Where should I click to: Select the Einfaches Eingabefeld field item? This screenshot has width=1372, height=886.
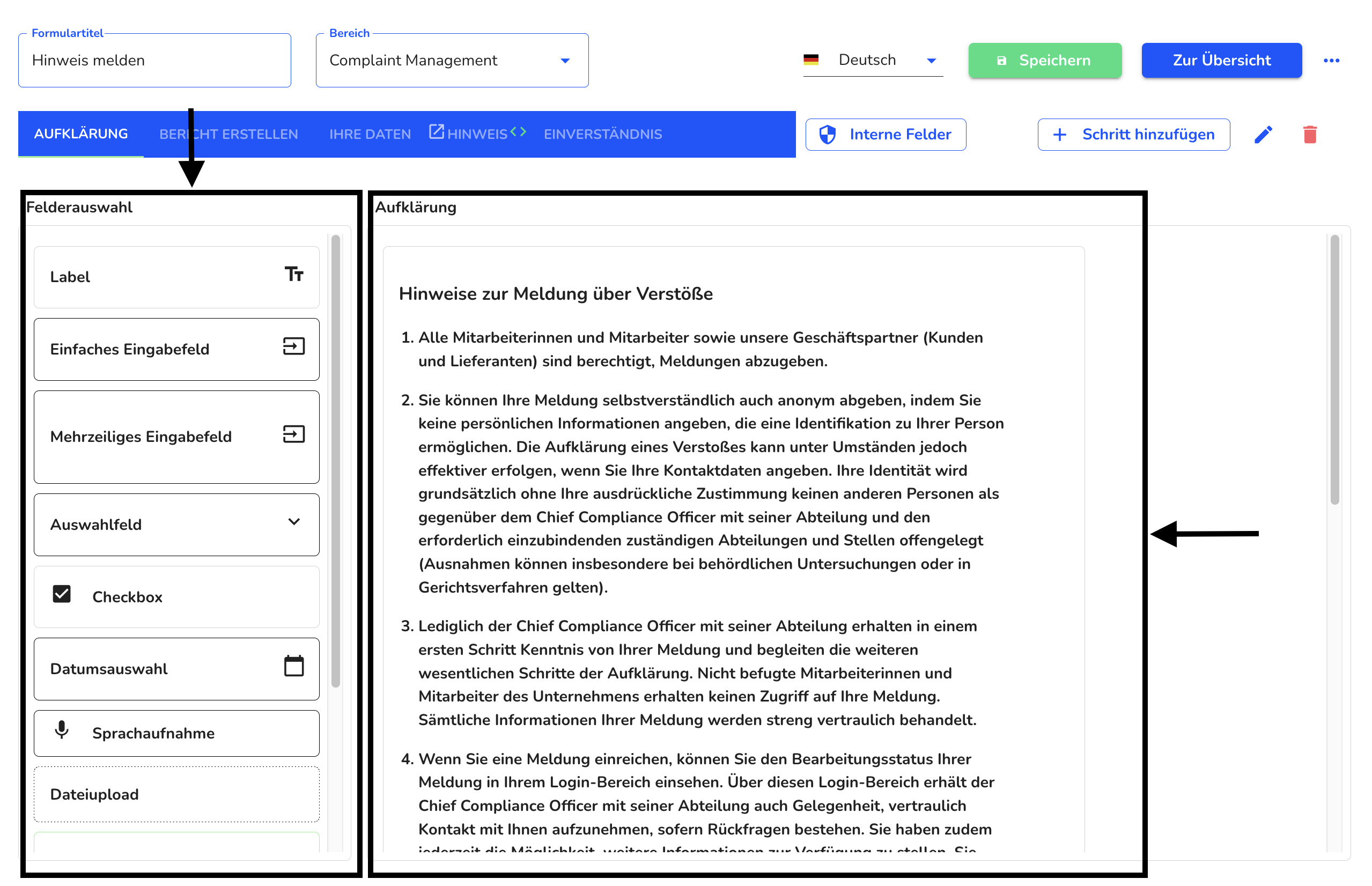[176, 349]
